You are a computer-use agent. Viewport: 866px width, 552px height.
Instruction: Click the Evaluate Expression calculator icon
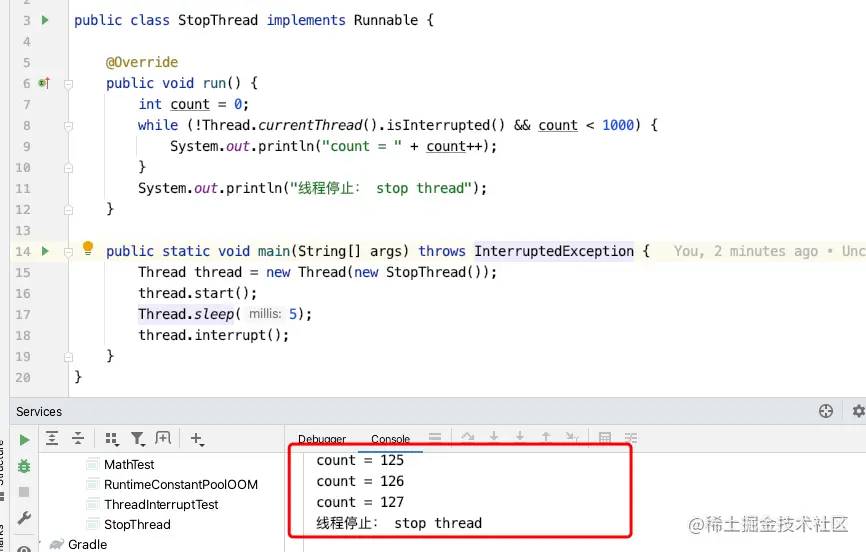605,438
